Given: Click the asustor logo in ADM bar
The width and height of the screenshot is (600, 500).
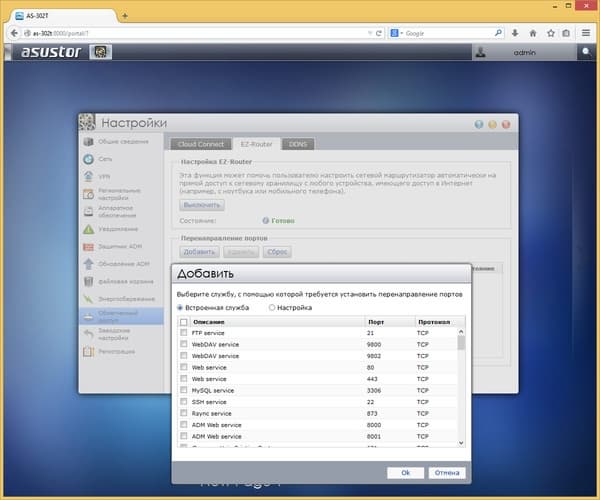Looking at the screenshot, I should (51, 52).
